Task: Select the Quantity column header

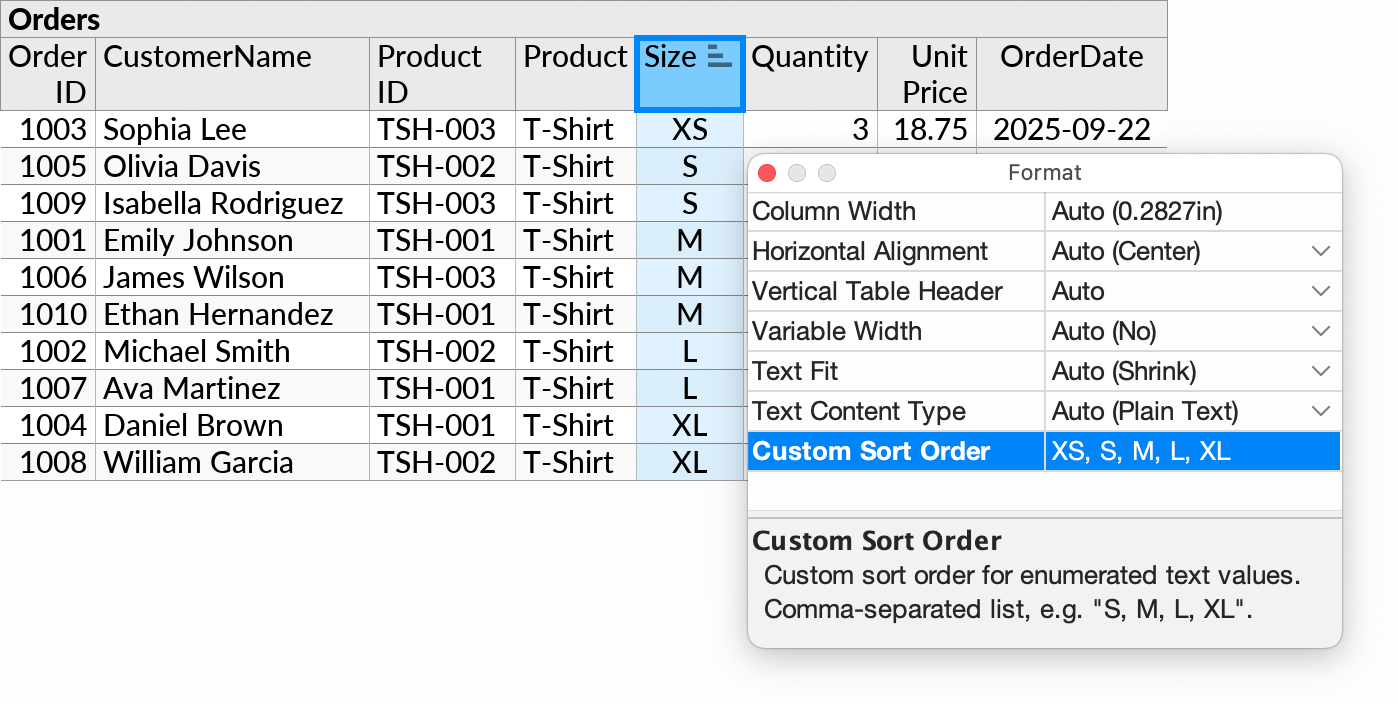Action: [x=810, y=57]
